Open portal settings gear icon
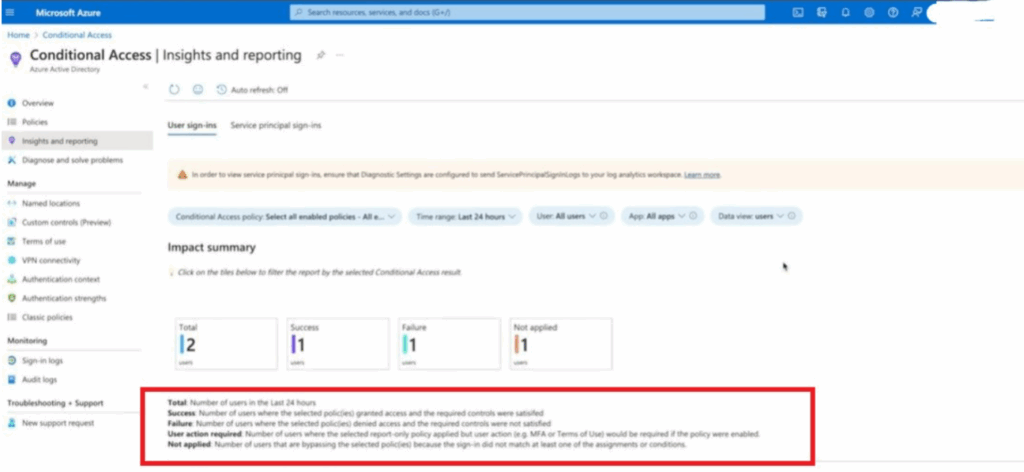1024x472 pixels. 869,12
